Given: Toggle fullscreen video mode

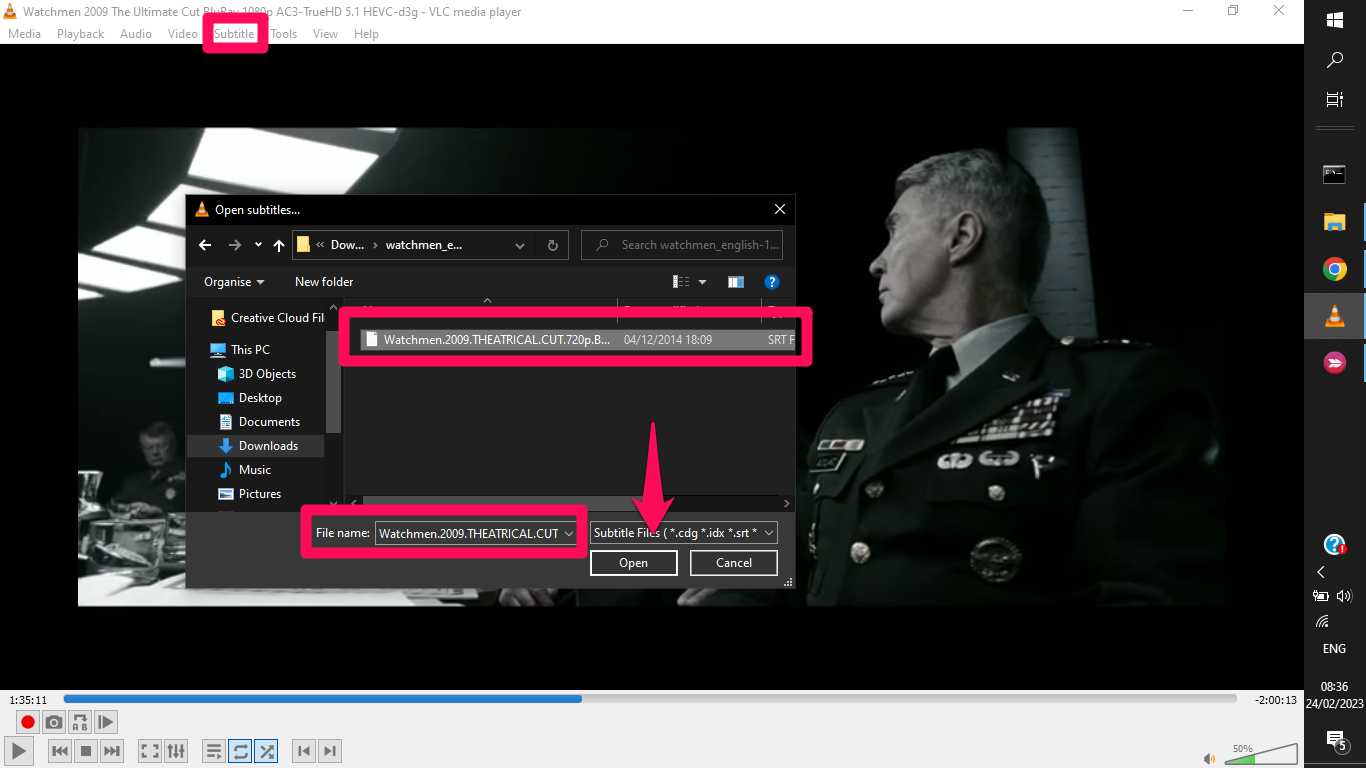Looking at the screenshot, I should [x=149, y=751].
